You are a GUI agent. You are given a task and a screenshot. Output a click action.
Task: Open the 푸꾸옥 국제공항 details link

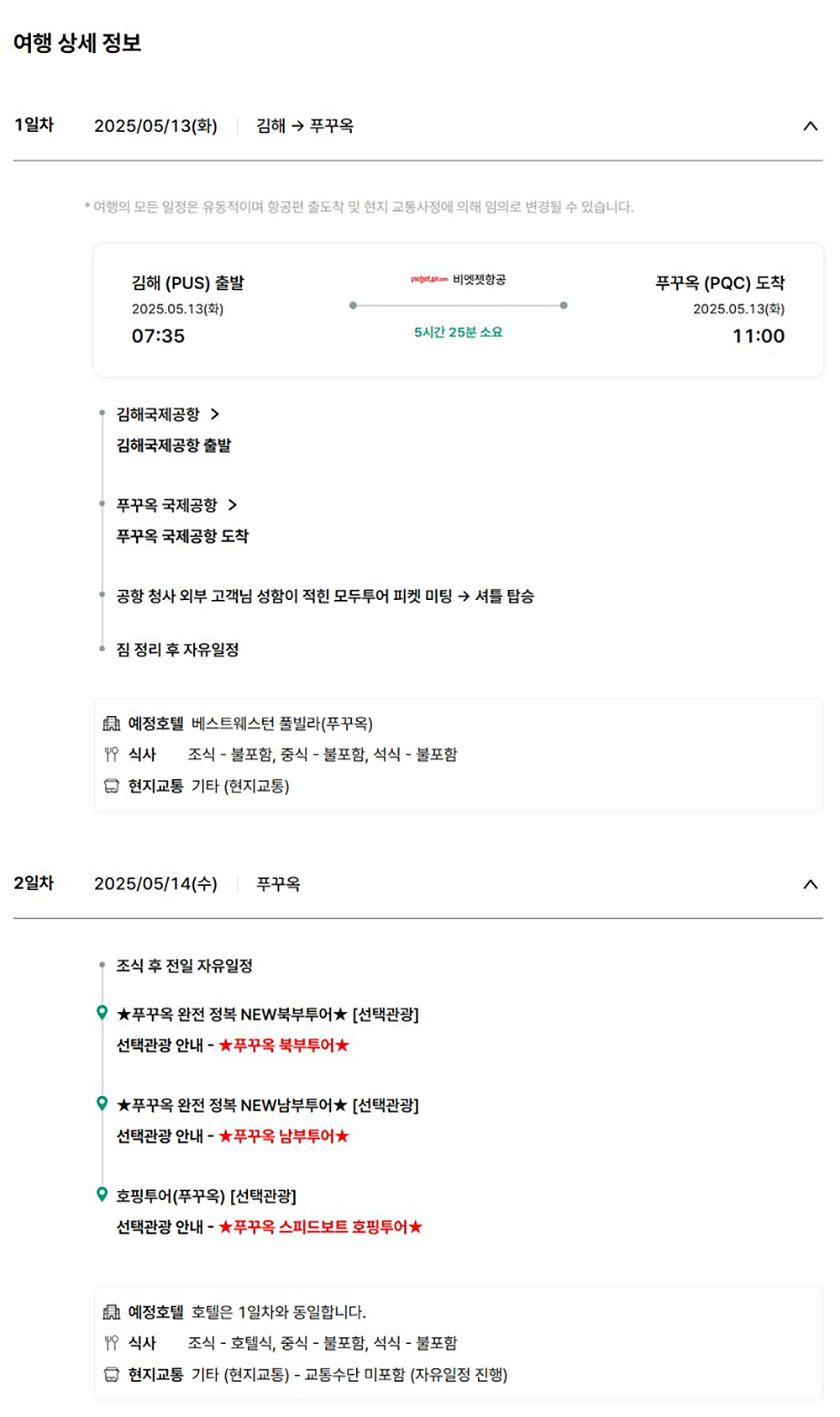coord(176,505)
